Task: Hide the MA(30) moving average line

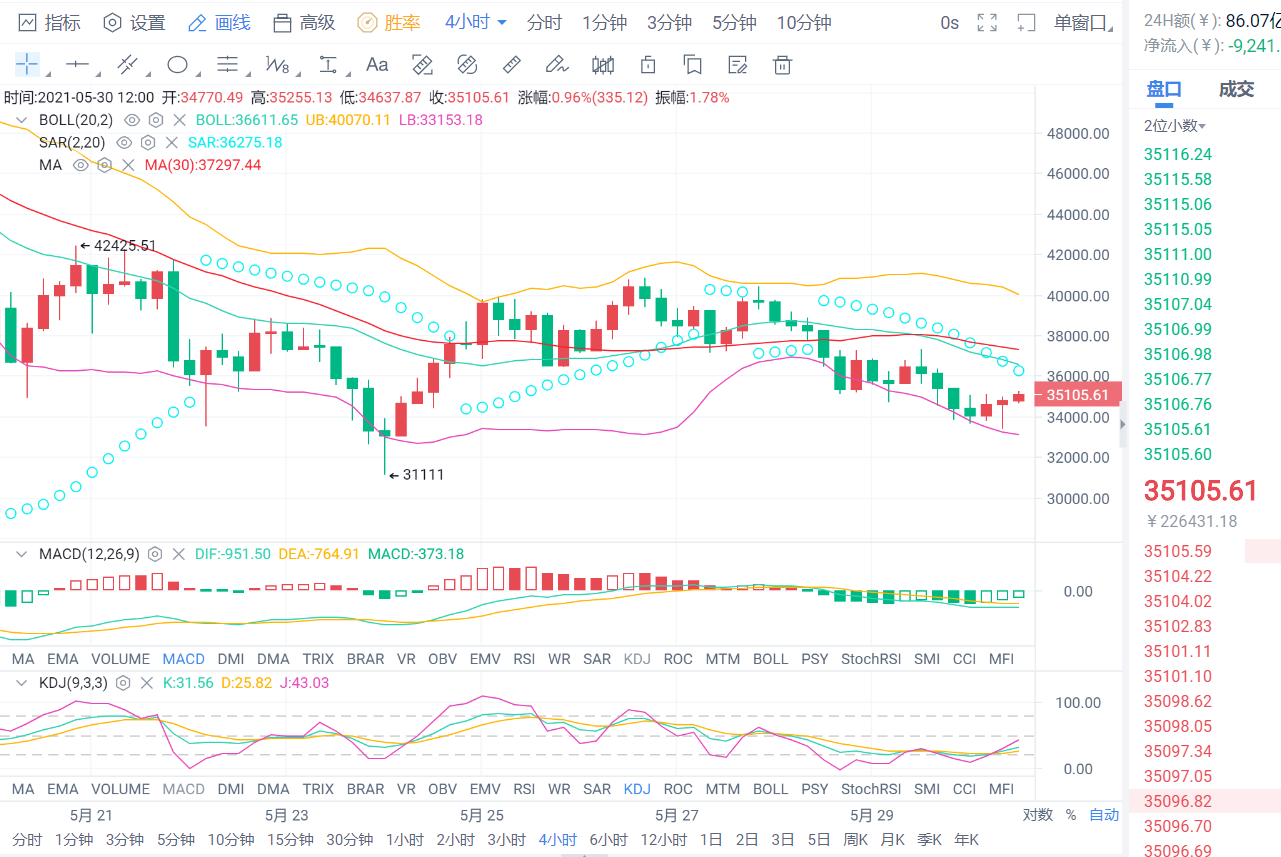Action: click(79, 164)
